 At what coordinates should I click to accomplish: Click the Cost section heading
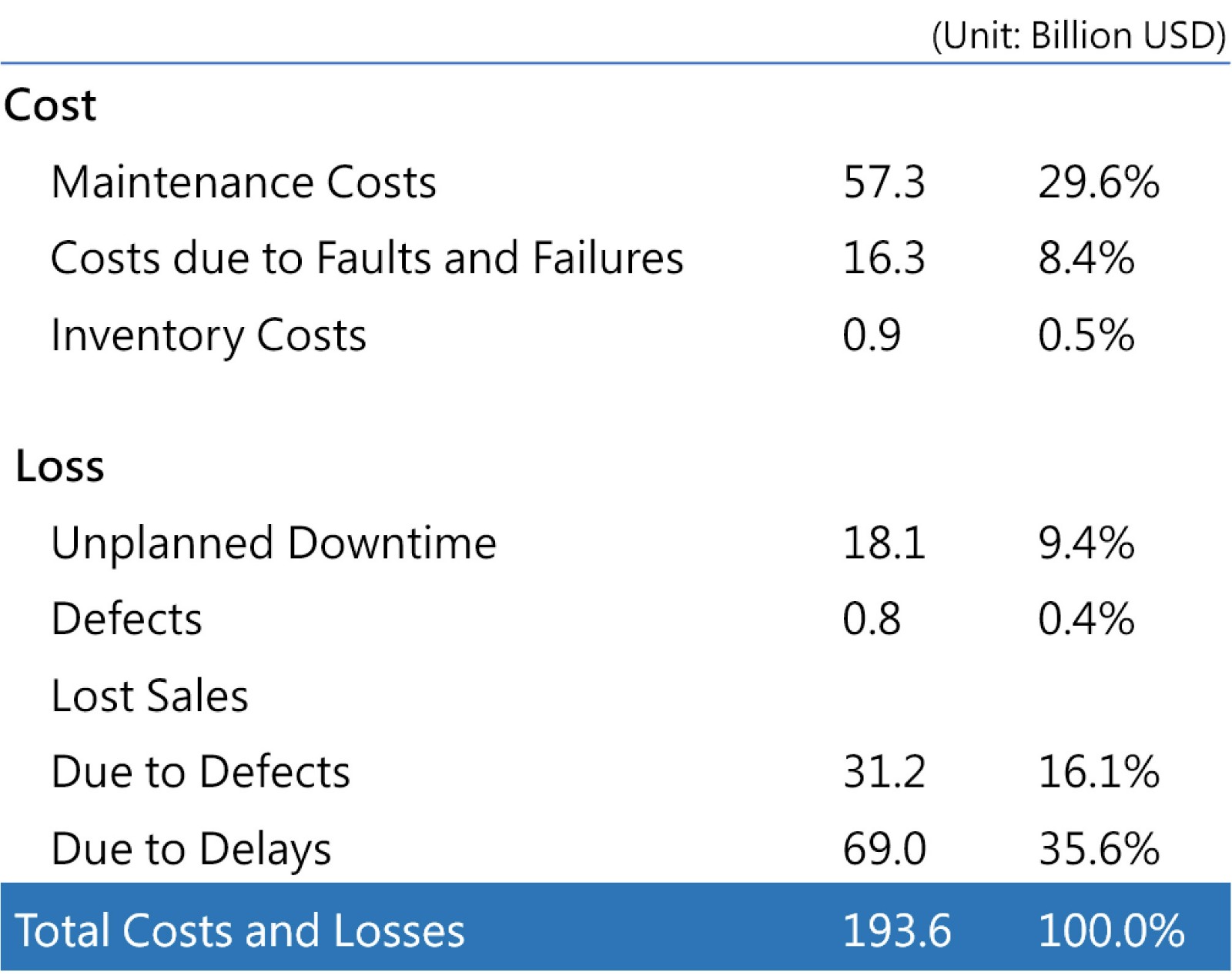coord(50,105)
